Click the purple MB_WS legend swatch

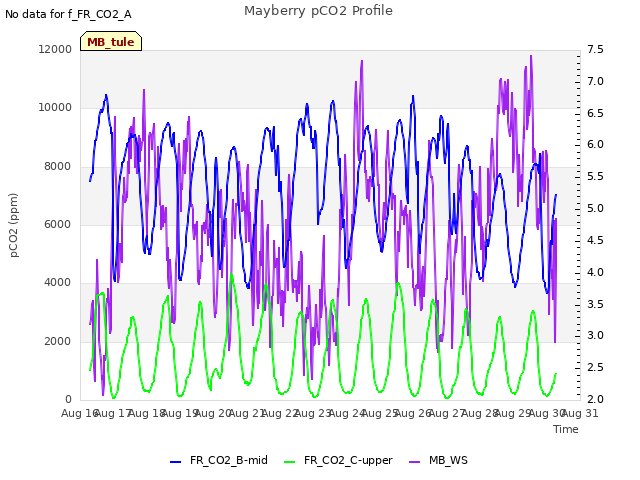[414, 462]
